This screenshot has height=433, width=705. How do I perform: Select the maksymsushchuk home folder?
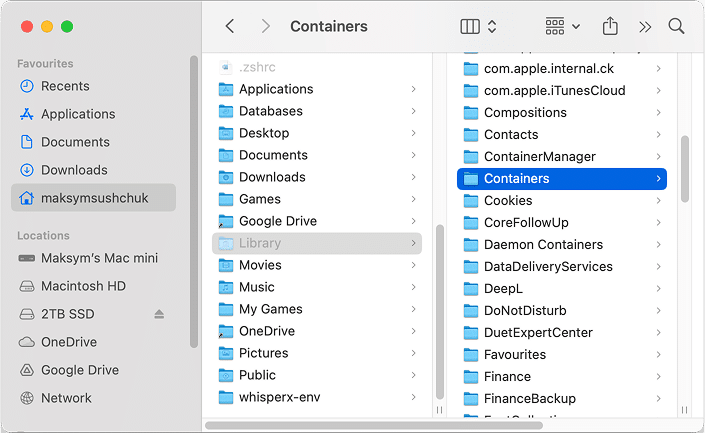click(x=94, y=197)
